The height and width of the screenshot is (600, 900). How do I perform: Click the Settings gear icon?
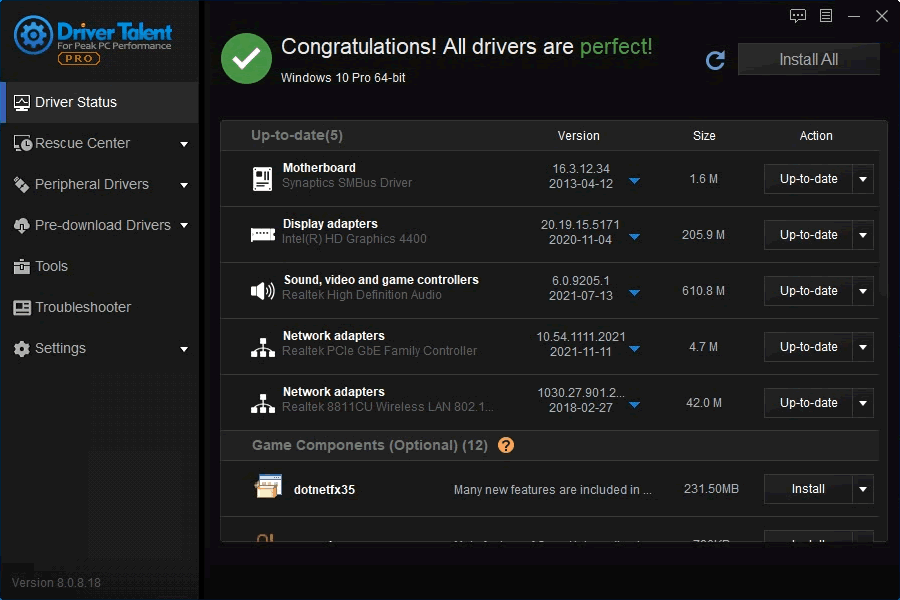coord(21,349)
